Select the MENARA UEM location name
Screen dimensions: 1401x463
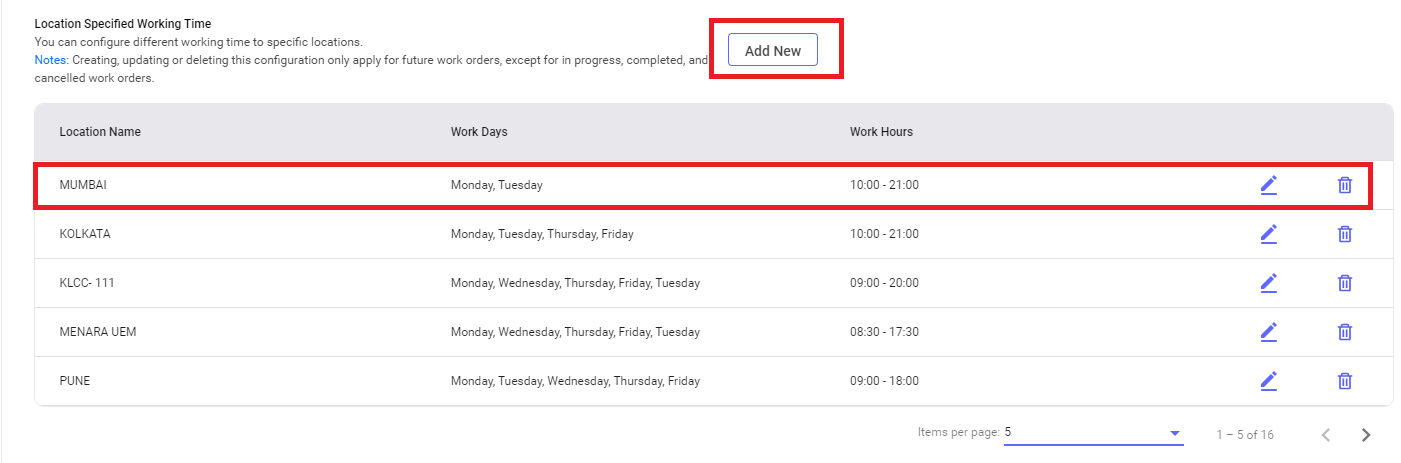click(x=98, y=332)
